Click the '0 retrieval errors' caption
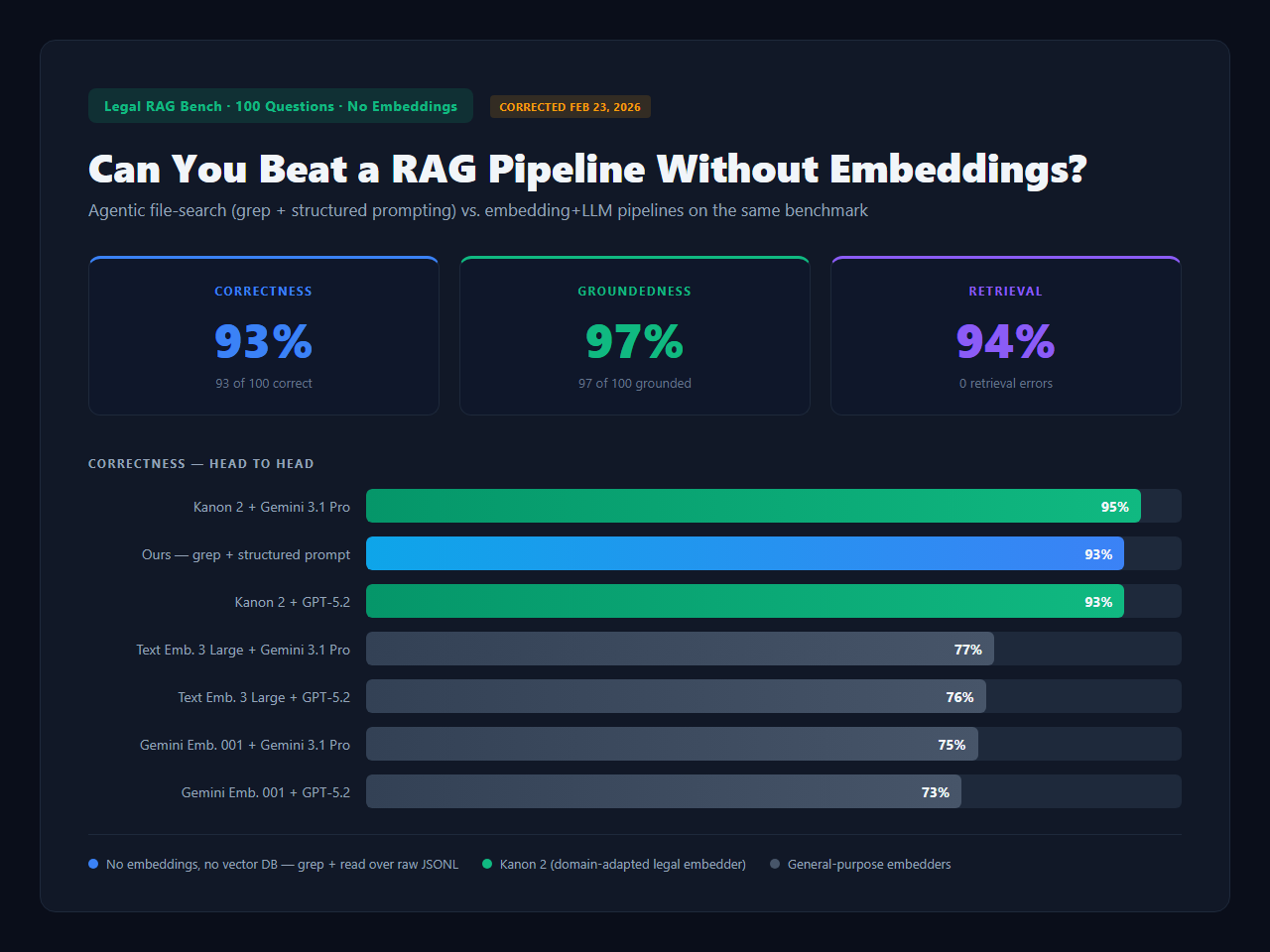Viewport: 1270px width, 952px height. [x=1006, y=384]
